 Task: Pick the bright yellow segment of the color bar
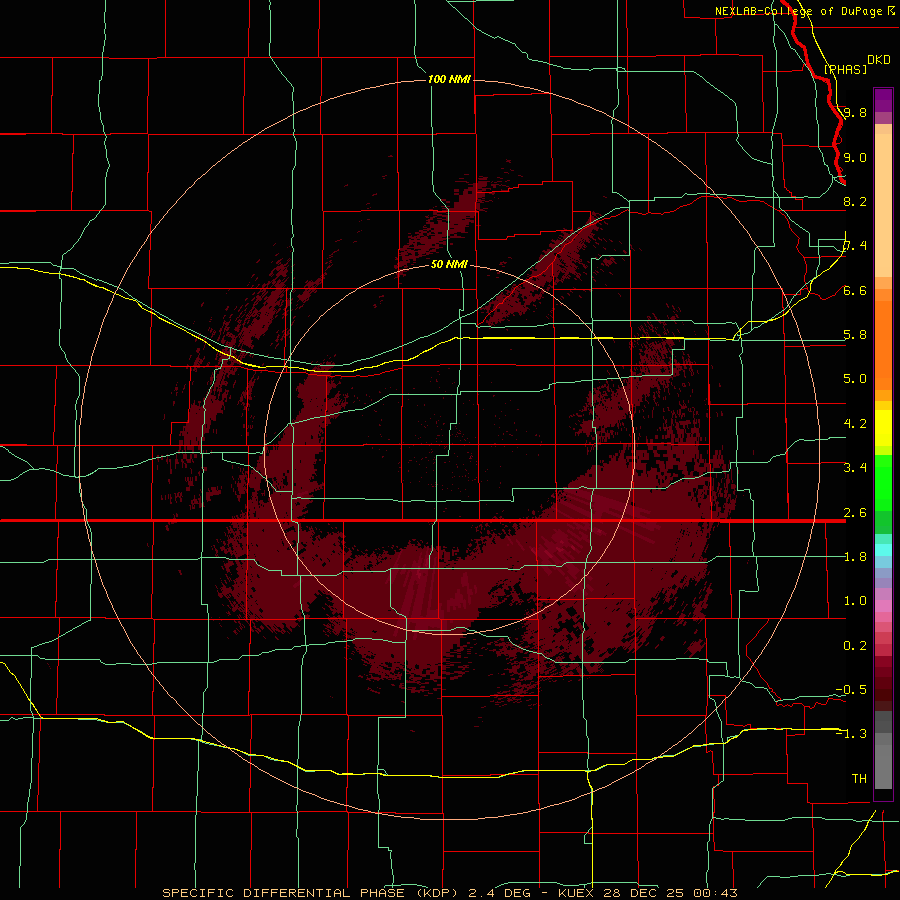[883, 428]
